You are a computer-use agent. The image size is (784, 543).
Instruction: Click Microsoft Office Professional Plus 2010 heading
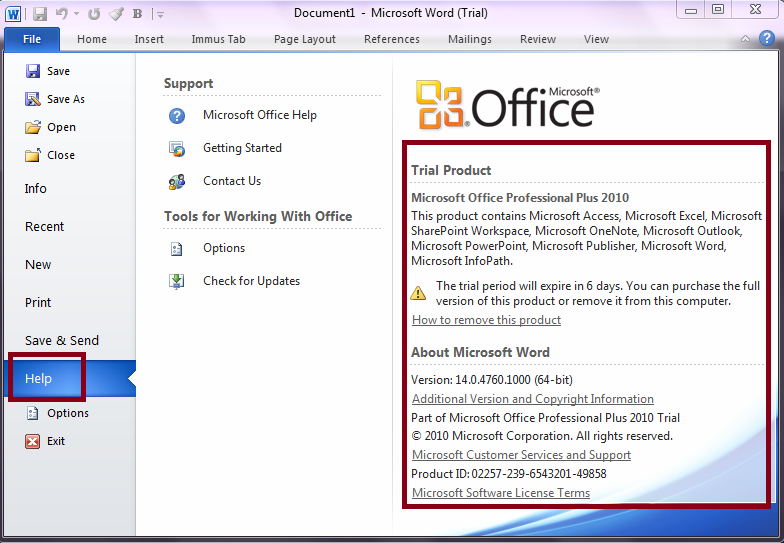[520, 198]
